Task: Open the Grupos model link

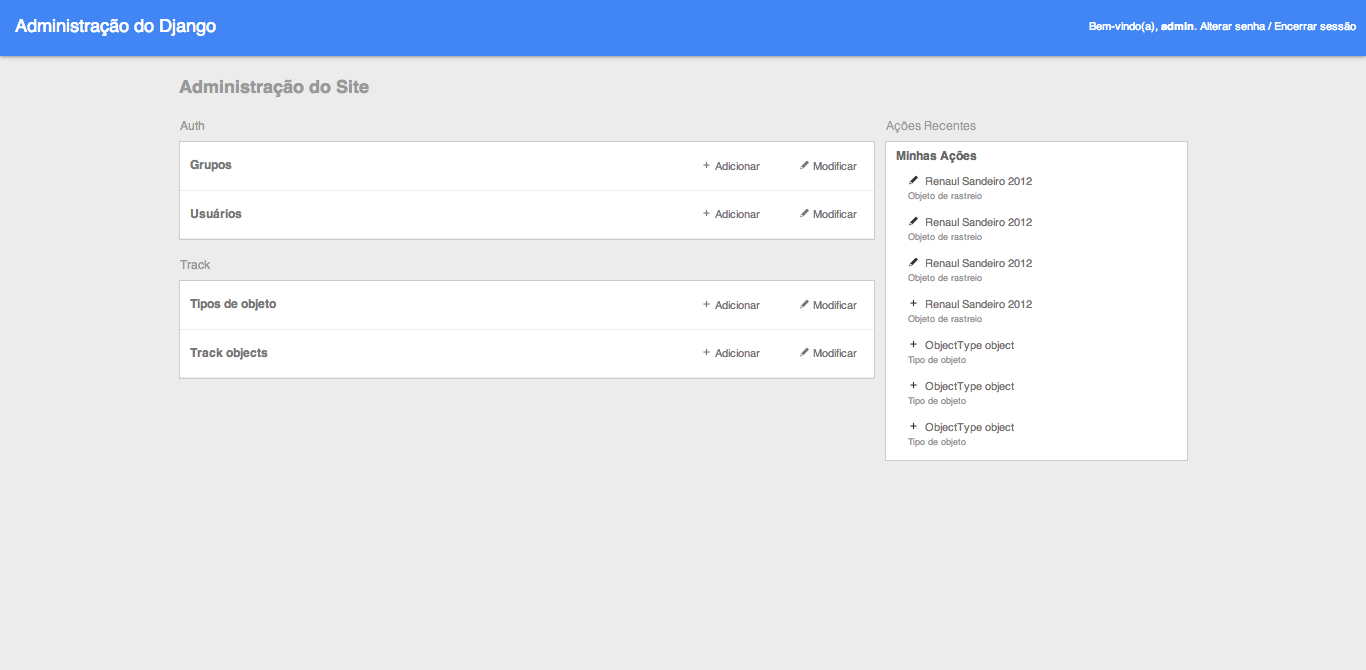Action: [211, 165]
